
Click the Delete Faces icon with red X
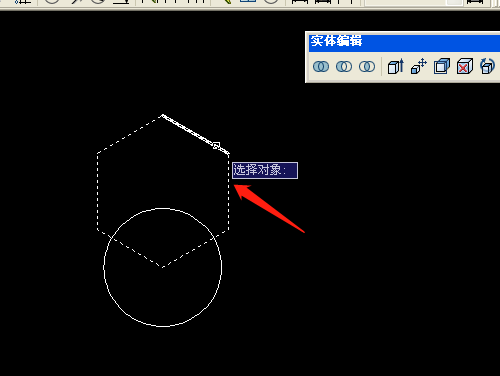click(x=465, y=66)
